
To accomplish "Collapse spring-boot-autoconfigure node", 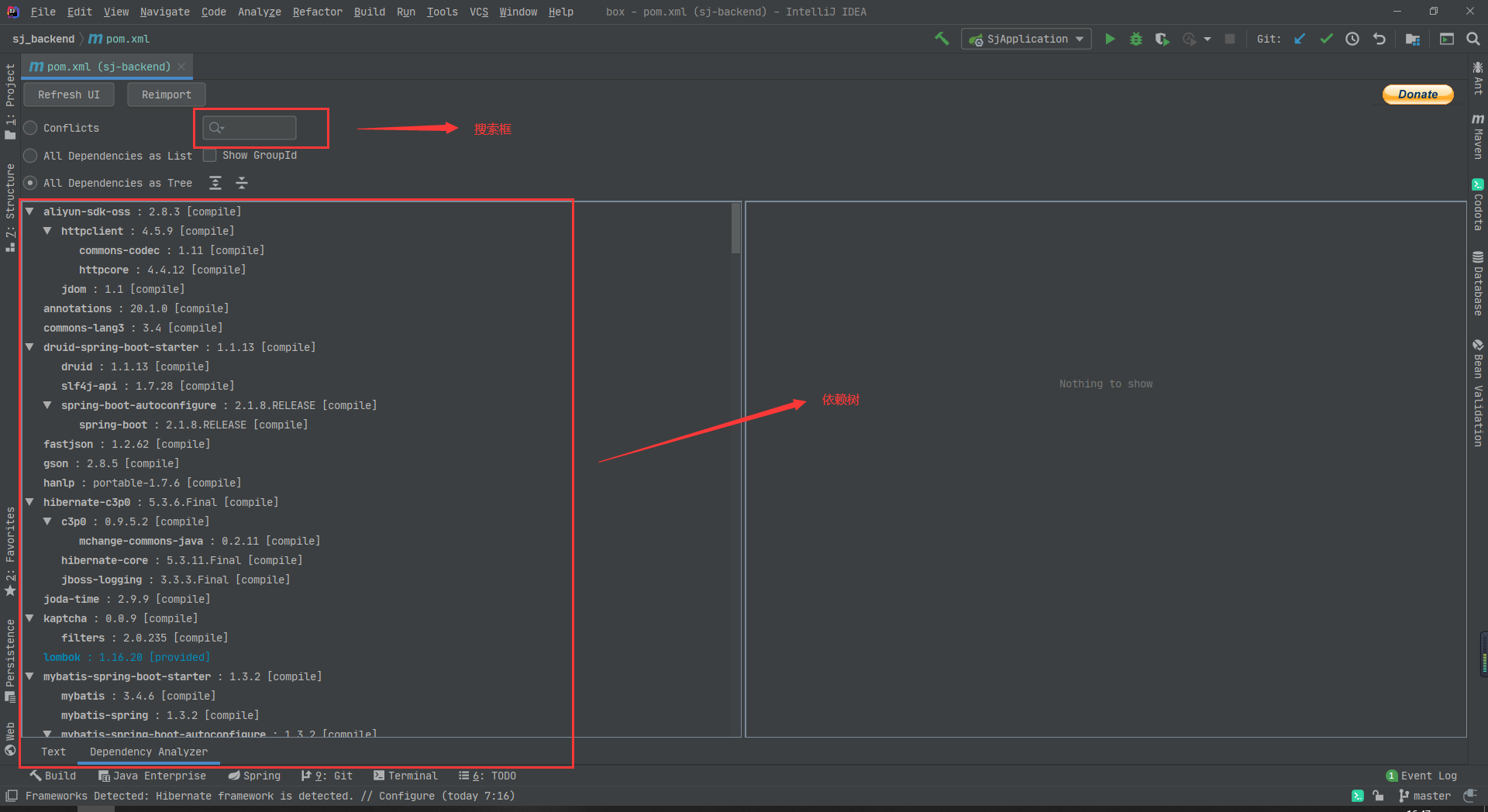I will 47,404.
